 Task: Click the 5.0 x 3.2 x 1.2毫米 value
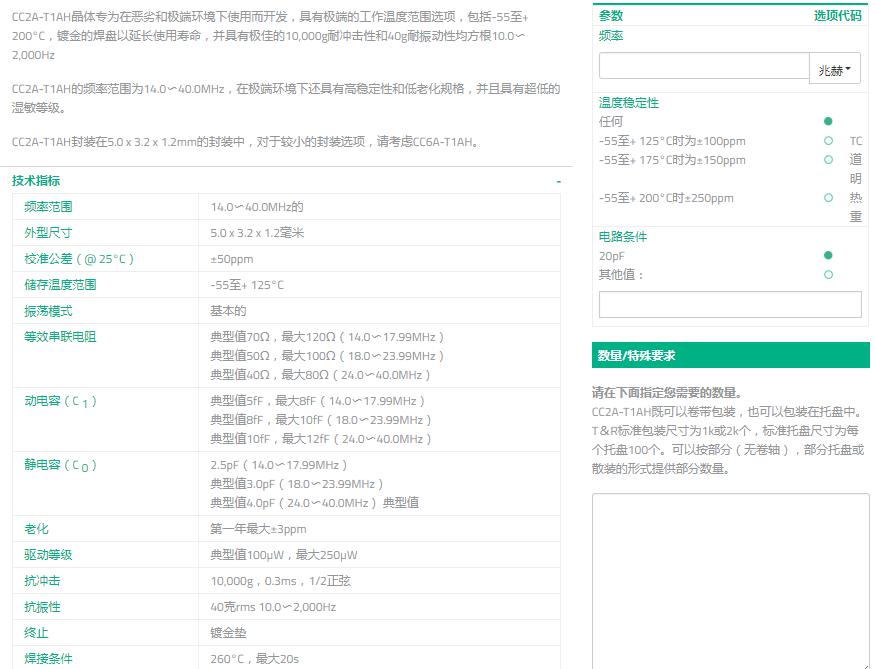pyautogui.click(x=257, y=233)
